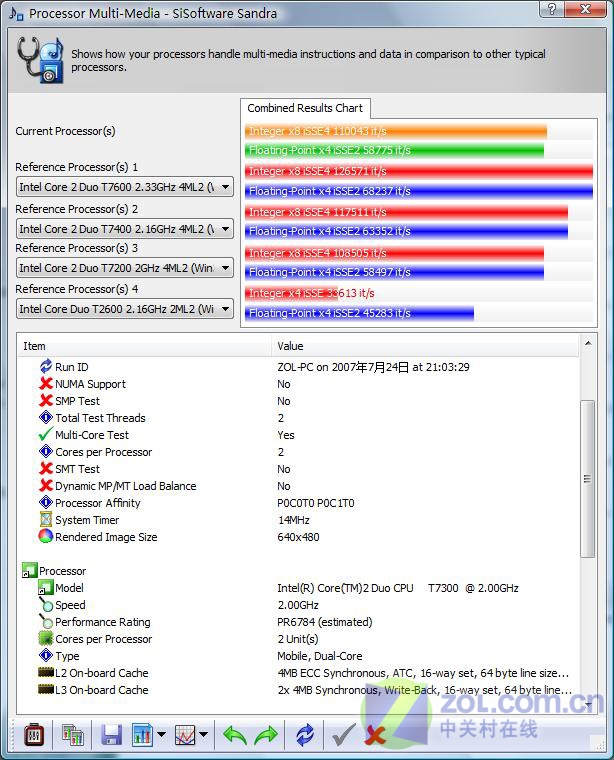This screenshot has height=760, width=614.
Task: Open Reference Processor 1 dropdown (T7600)
Action: [x=125, y=187]
